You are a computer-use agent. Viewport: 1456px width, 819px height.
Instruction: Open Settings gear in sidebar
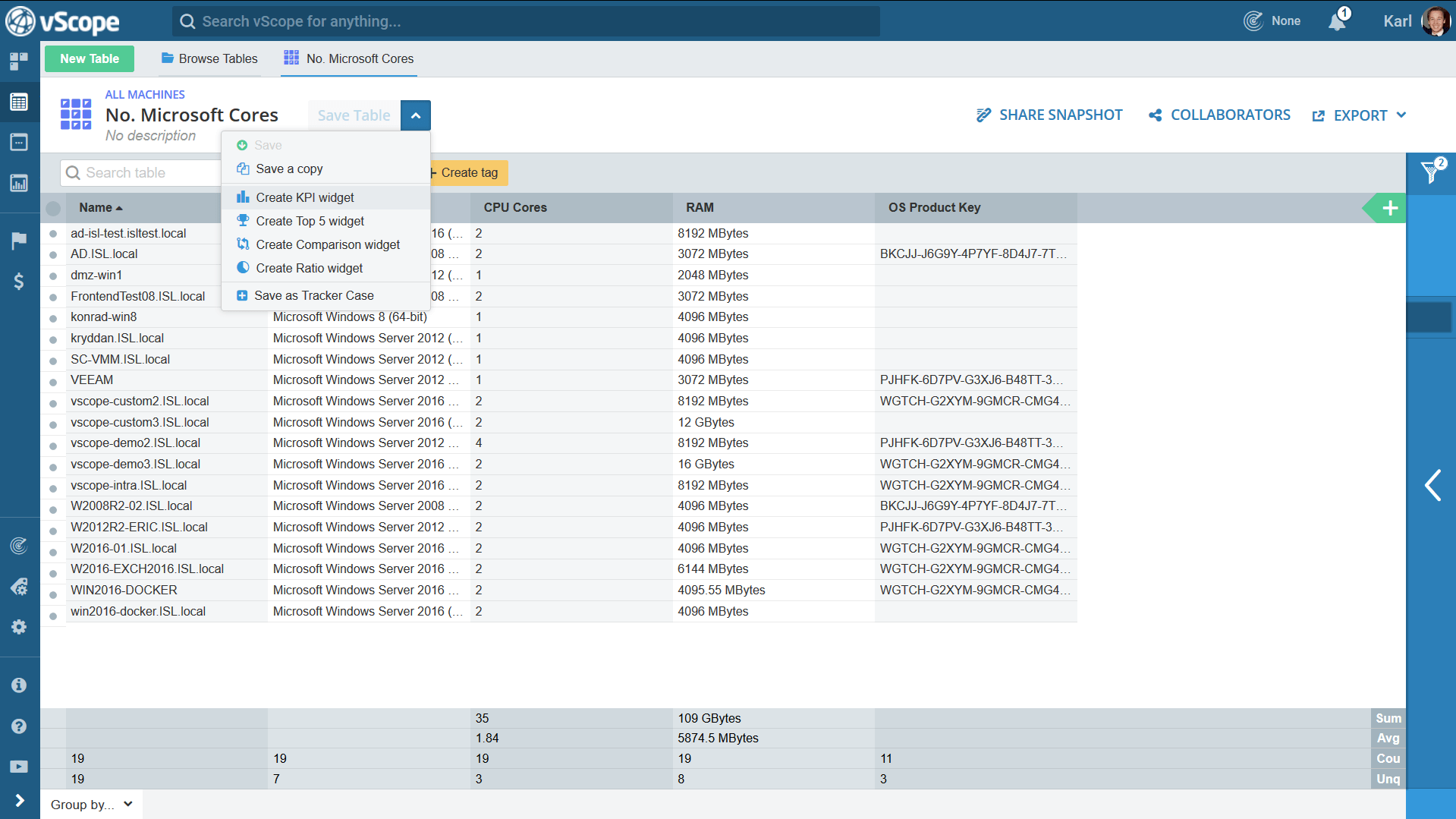pos(19,627)
